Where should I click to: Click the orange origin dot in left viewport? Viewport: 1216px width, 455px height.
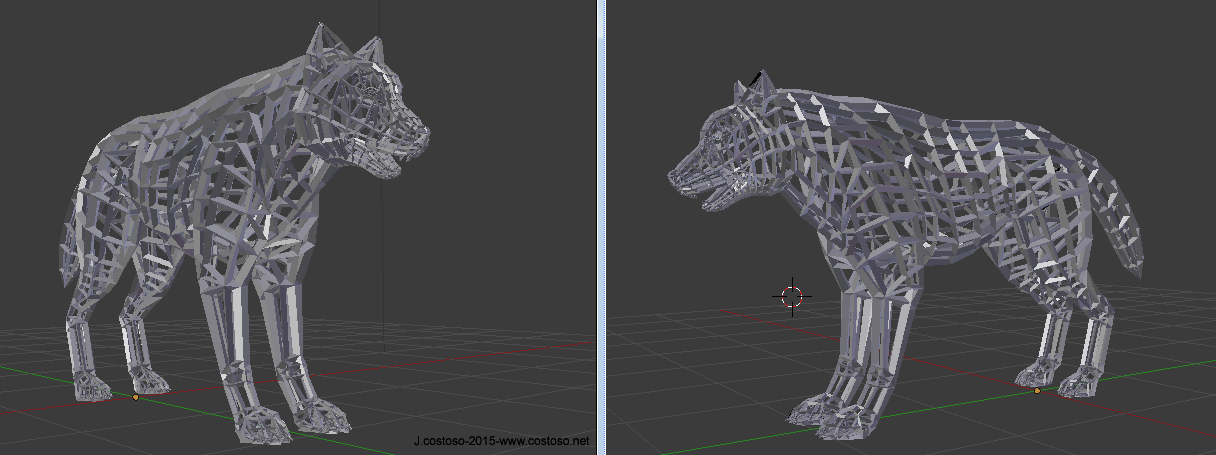136,397
